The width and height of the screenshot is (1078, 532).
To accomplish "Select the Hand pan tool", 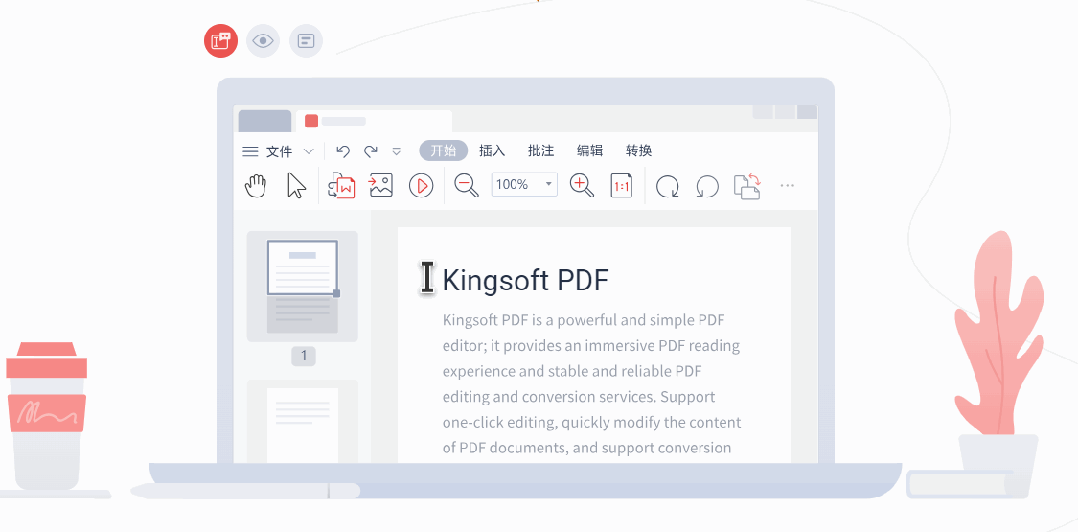I will [x=256, y=186].
